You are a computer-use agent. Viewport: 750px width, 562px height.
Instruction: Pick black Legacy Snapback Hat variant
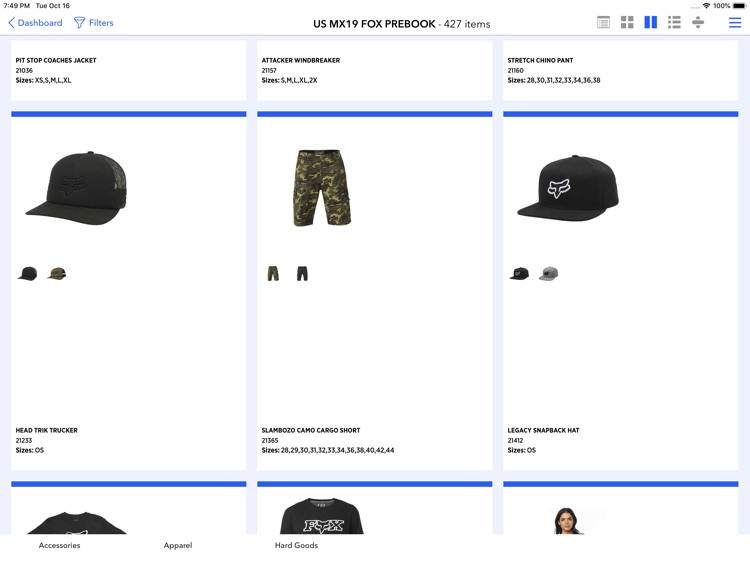[519, 274]
